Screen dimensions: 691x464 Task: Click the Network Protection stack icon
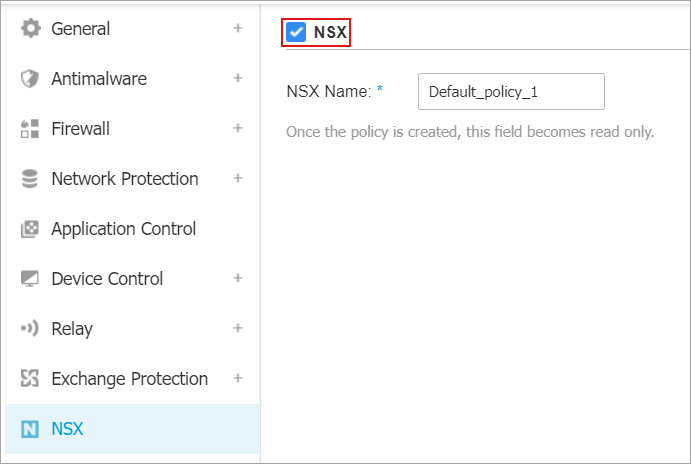point(30,179)
